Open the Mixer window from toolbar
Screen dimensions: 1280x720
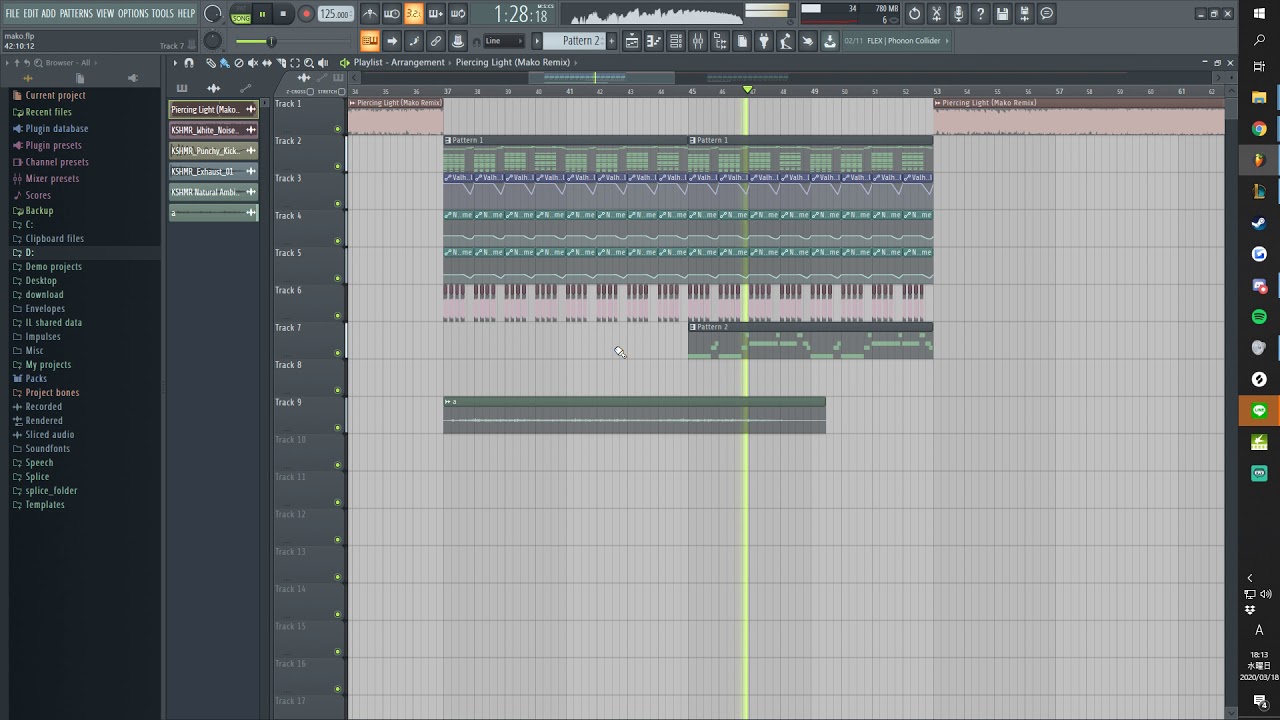(698, 41)
